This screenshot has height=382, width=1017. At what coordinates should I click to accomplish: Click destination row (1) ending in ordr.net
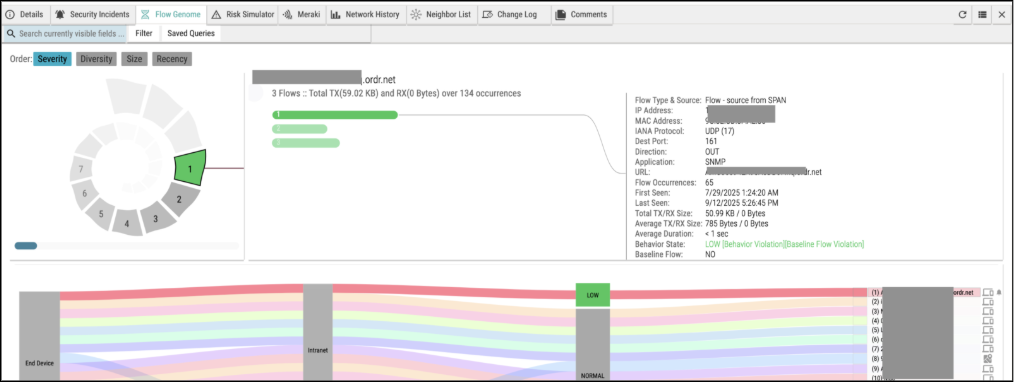pos(924,292)
